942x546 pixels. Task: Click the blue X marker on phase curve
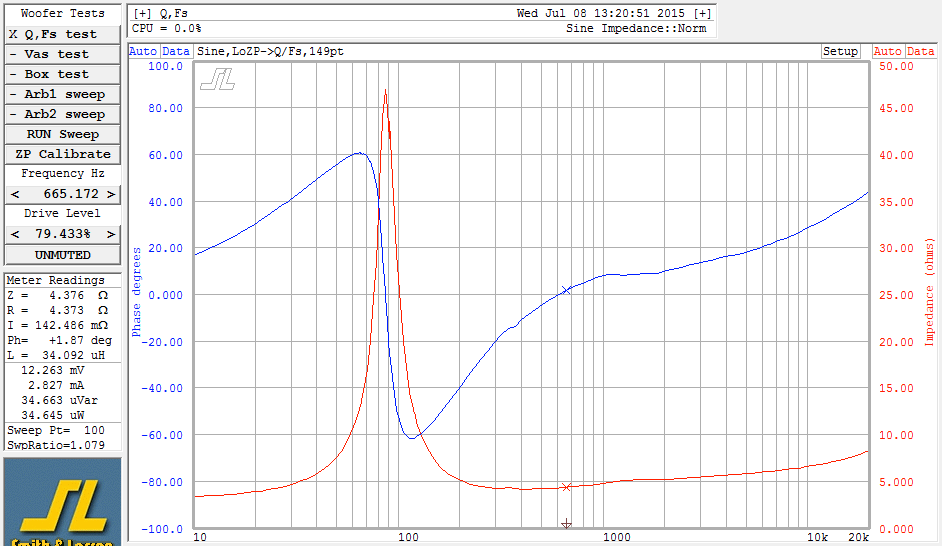click(x=565, y=290)
